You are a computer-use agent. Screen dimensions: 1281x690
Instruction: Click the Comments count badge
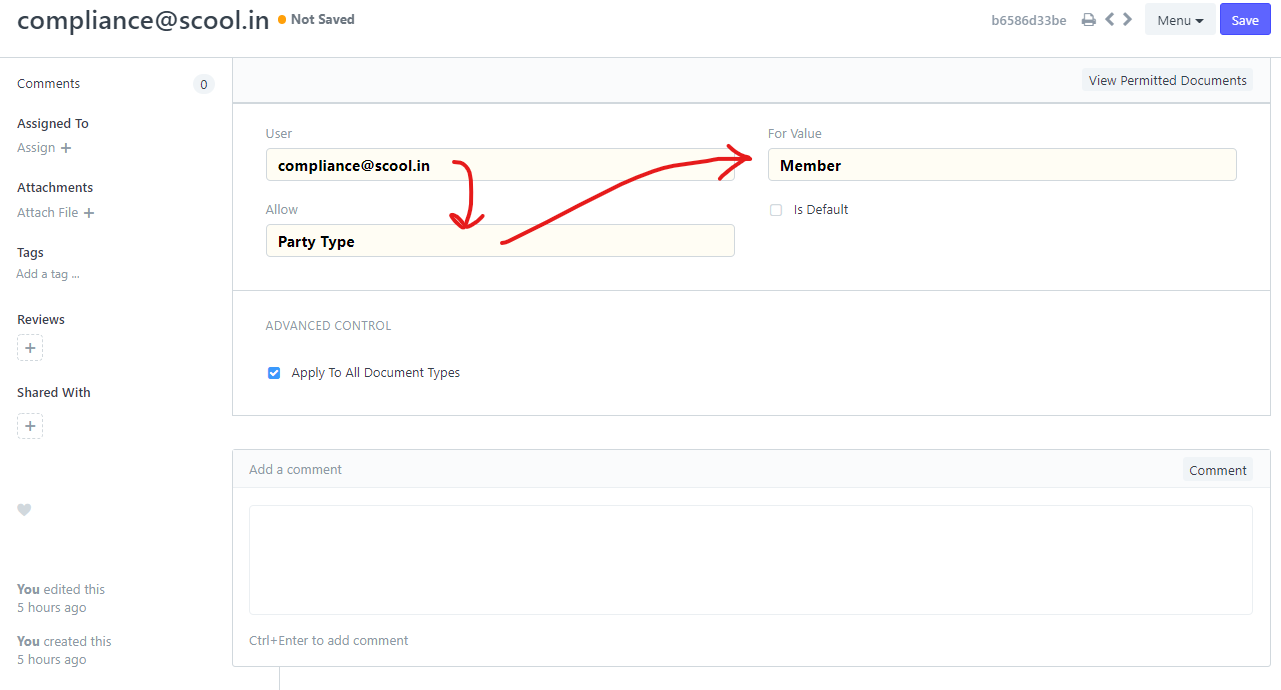click(203, 84)
